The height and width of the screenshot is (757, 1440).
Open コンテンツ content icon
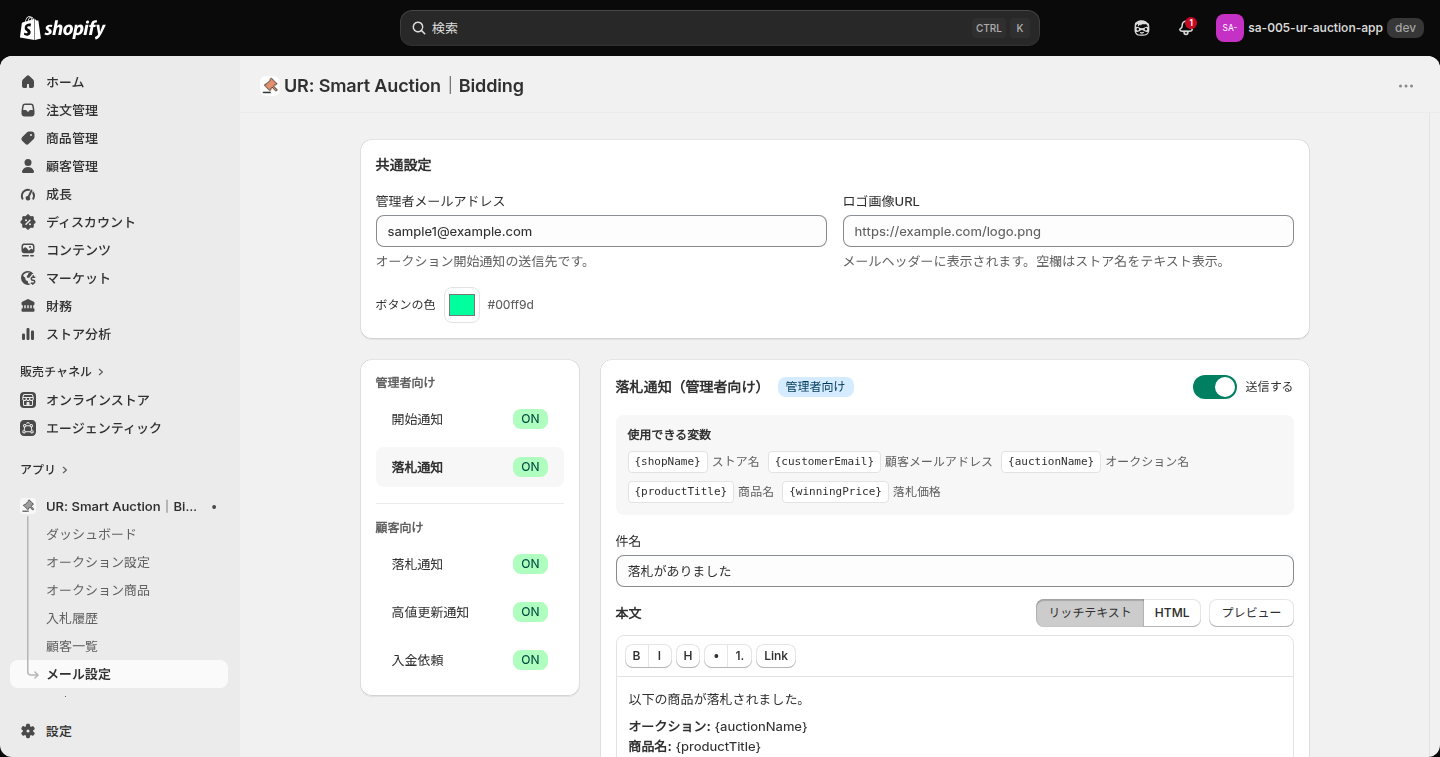pyautogui.click(x=28, y=250)
